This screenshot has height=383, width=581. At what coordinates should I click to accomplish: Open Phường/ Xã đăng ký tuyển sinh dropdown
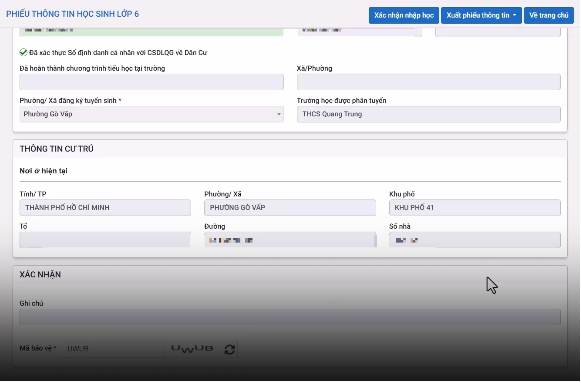click(152, 114)
